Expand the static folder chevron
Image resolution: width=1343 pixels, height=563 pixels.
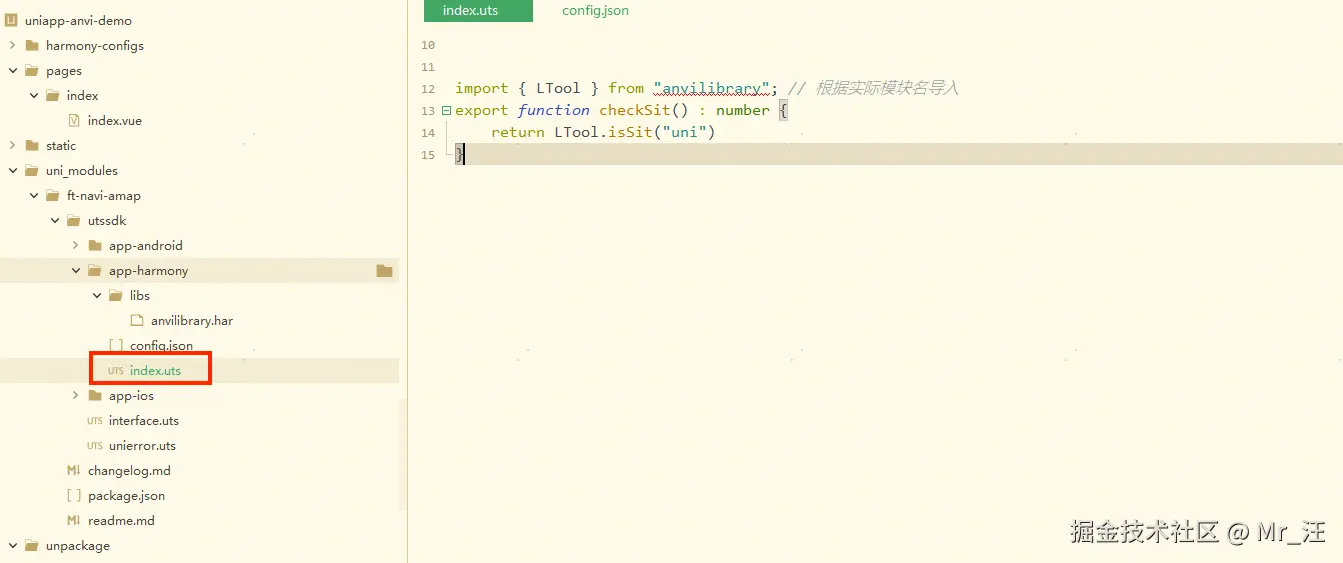12,145
